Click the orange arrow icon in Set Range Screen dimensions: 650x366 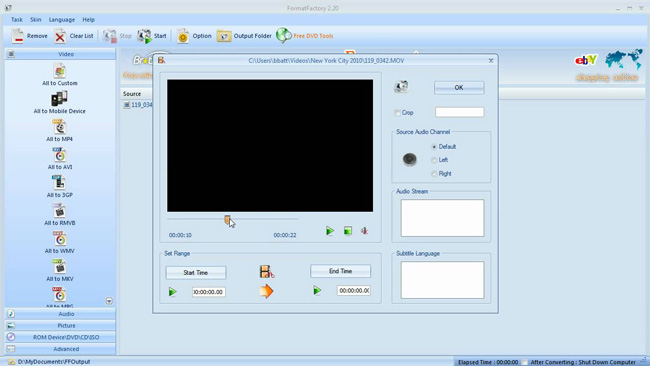click(266, 291)
